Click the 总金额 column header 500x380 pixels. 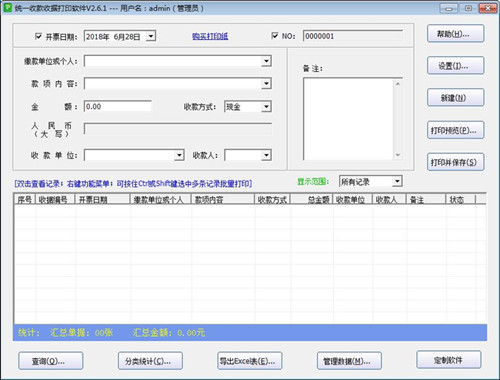pyautogui.click(x=312, y=200)
